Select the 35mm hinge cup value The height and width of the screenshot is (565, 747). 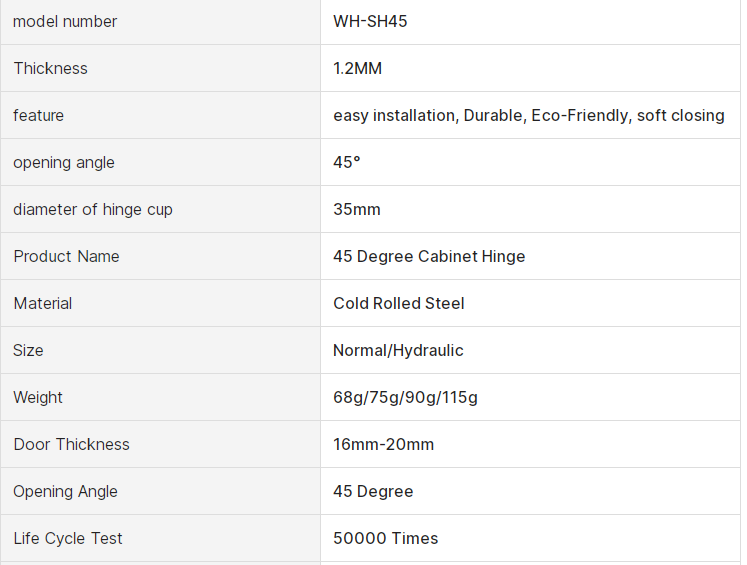point(357,209)
